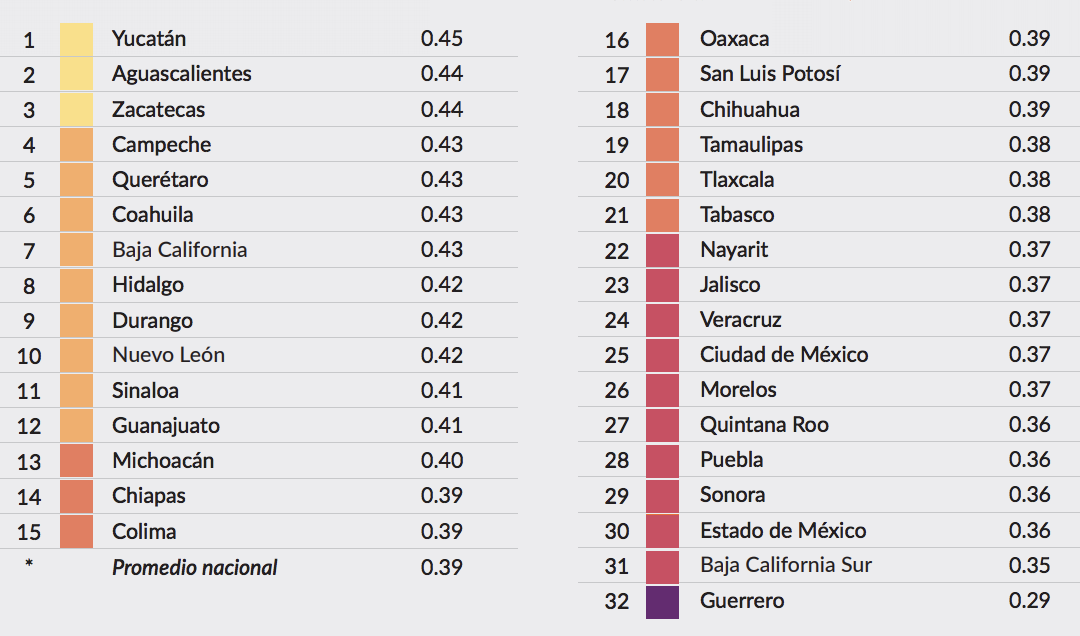Select the 0.45 score for Yucatán
Image resolution: width=1080 pixels, height=636 pixels.
pyautogui.click(x=442, y=39)
